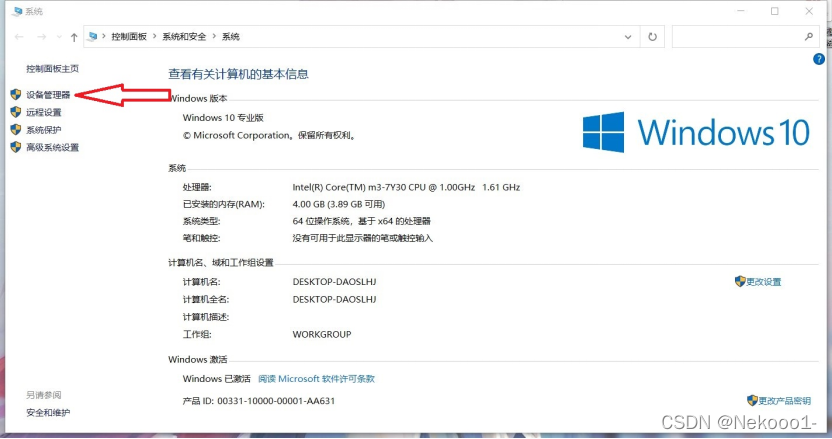Click the magnifier search icon
Image resolution: width=832 pixels, height=439 pixels.
809,37
